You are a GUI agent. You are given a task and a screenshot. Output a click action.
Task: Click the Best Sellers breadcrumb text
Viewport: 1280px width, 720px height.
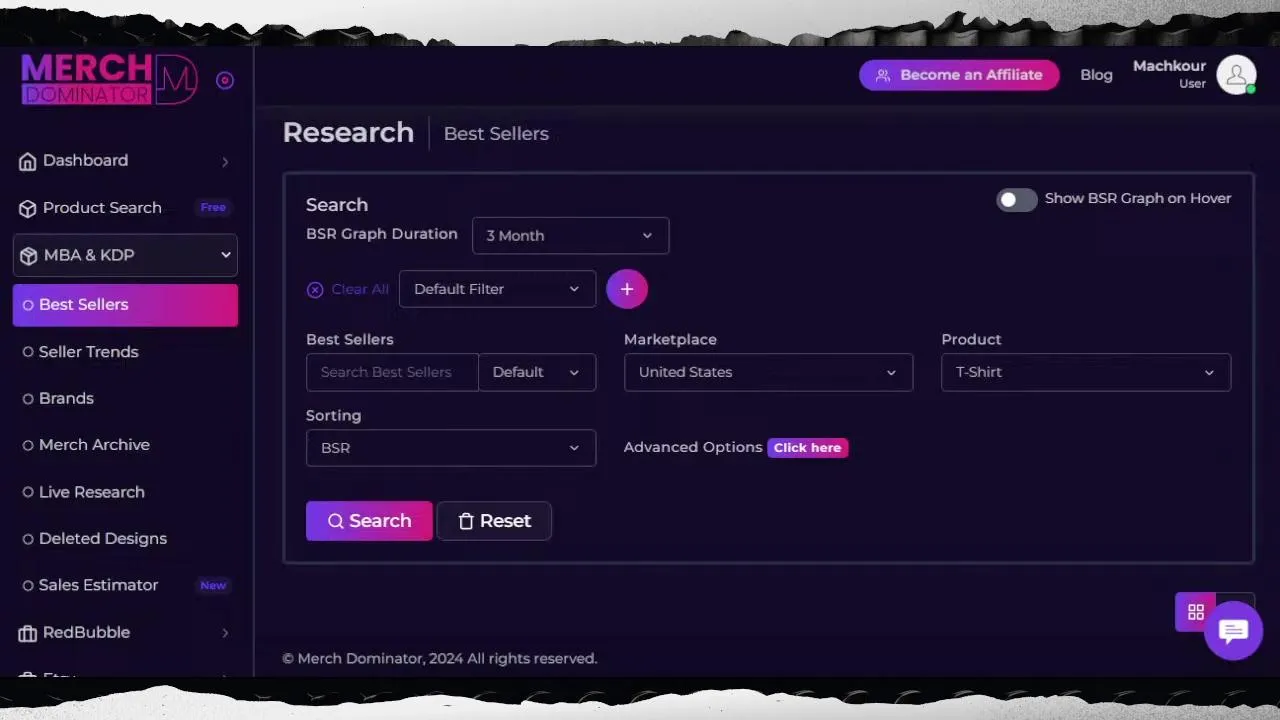tap(496, 134)
